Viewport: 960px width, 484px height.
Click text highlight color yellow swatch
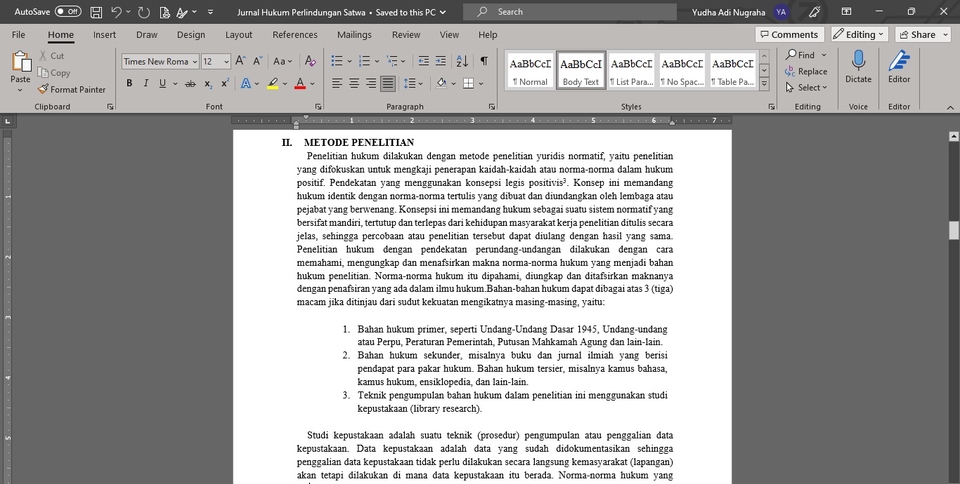tap(273, 84)
